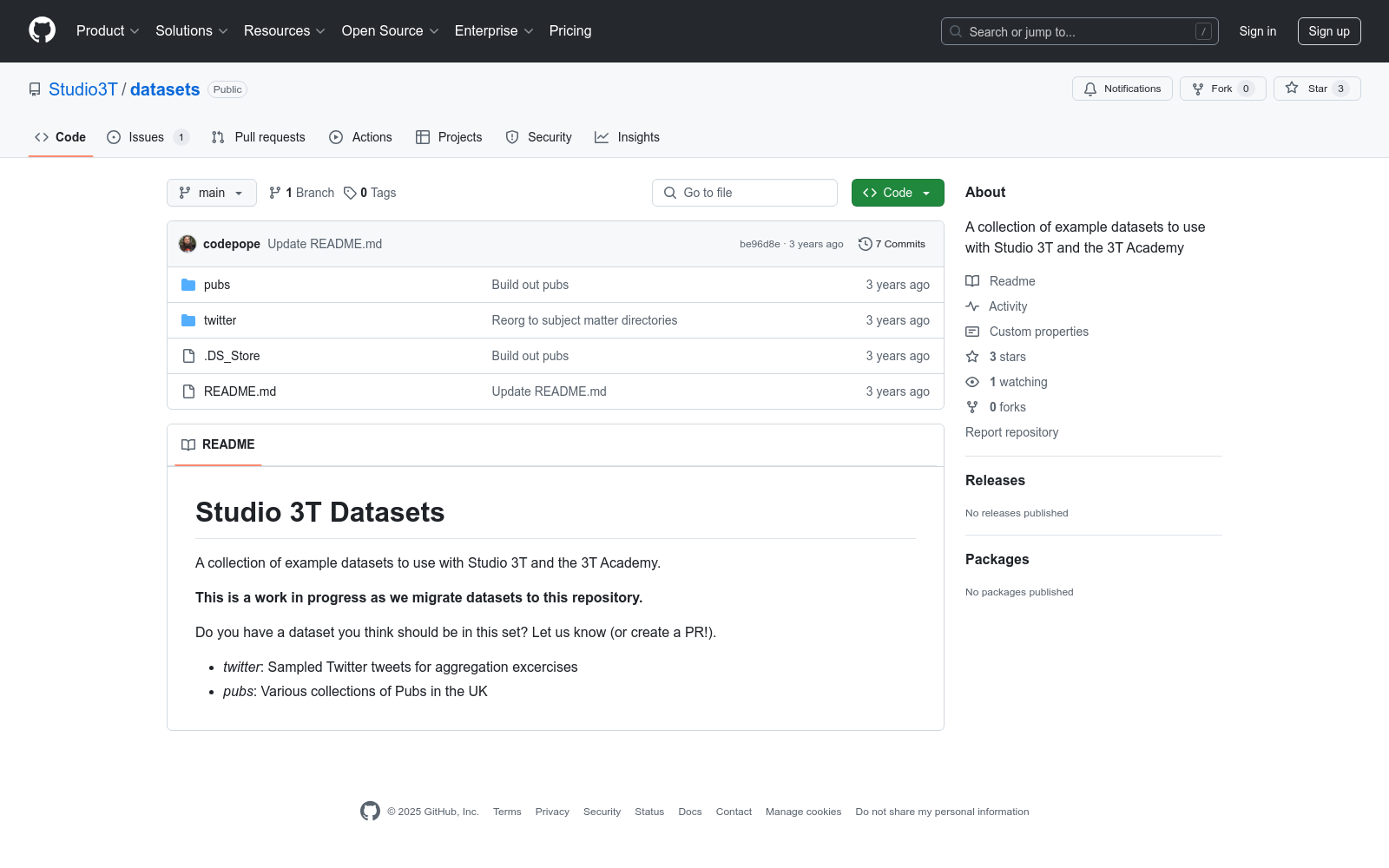
Task: Click the Search or jump to field
Action: coord(1080,31)
